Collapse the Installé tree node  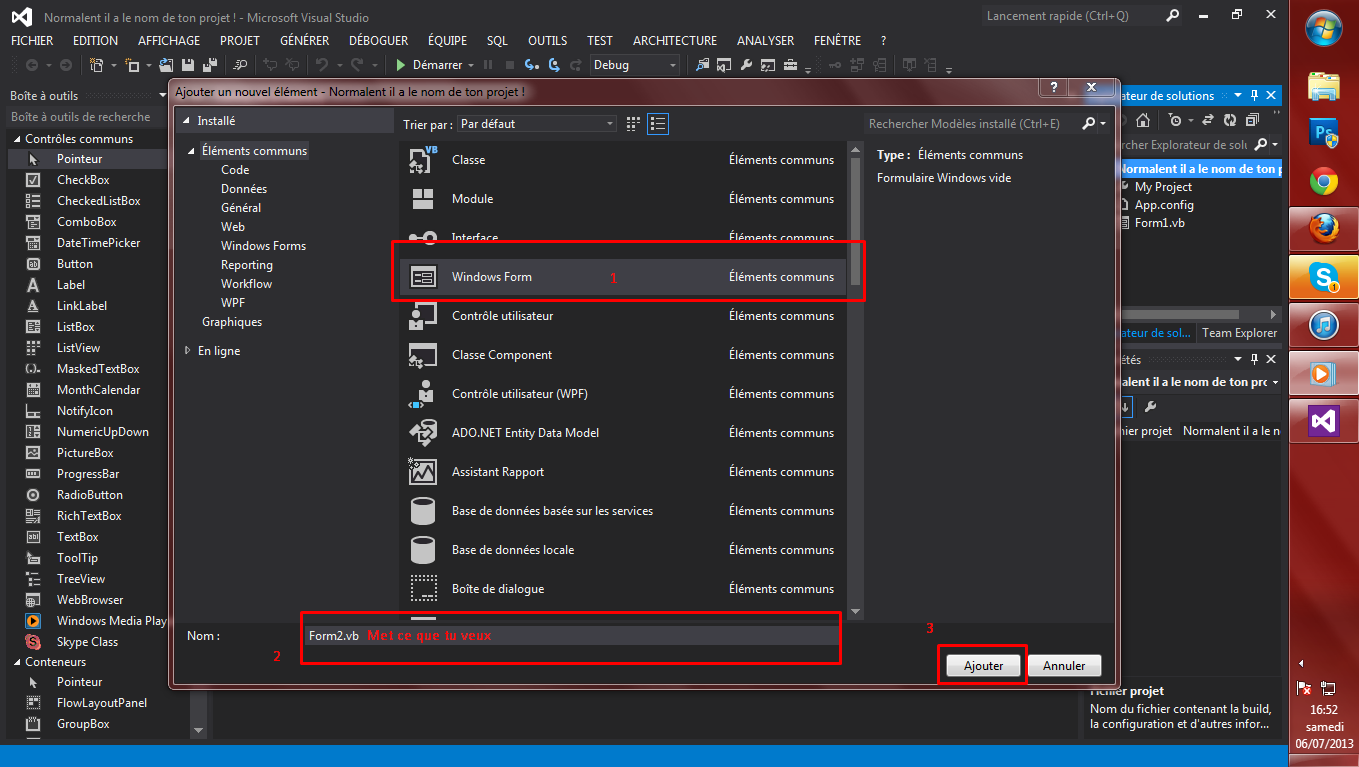tap(185, 121)
